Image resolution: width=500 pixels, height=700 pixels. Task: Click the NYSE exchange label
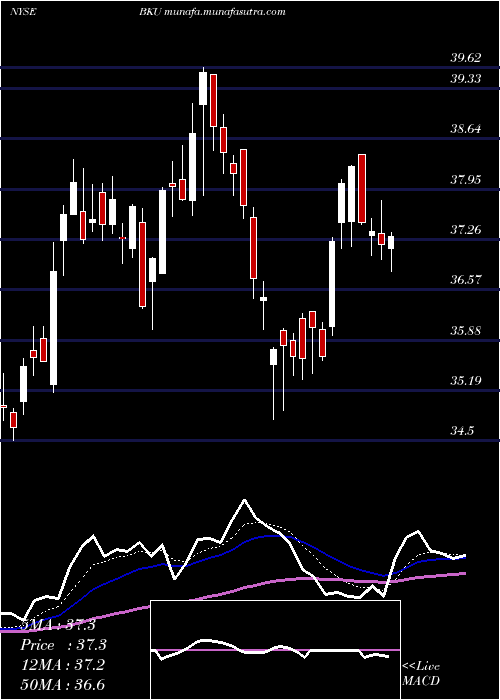[22, 12]
